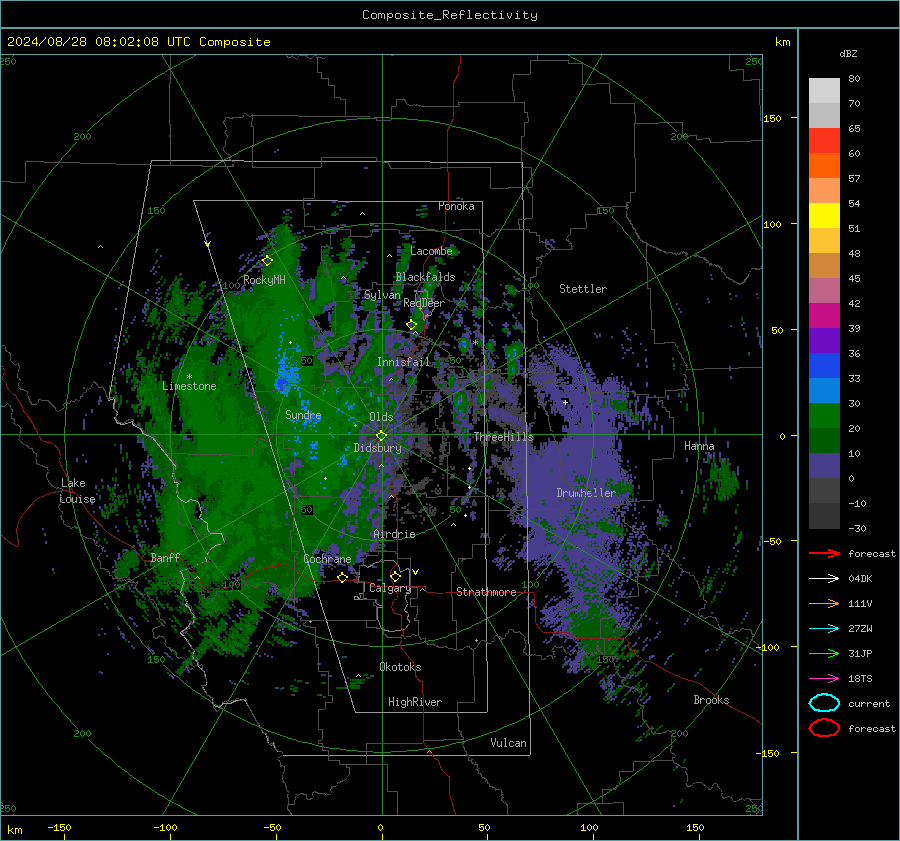
Task: Click the cyan current ellipse icon
Action: [824, 703]
